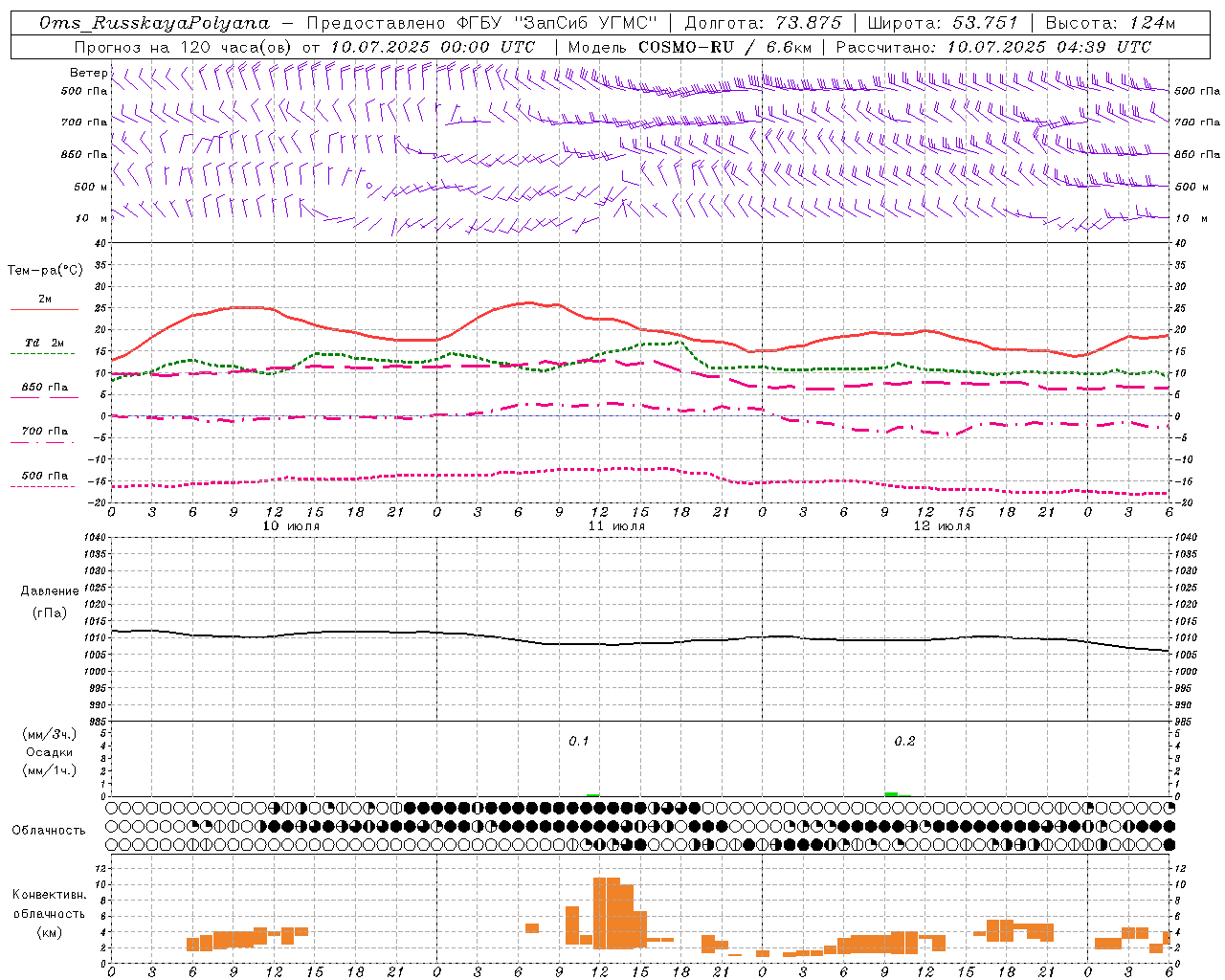Click the 700 гПа temperature legend label
1225x980 pixels.
pos(44,432)
